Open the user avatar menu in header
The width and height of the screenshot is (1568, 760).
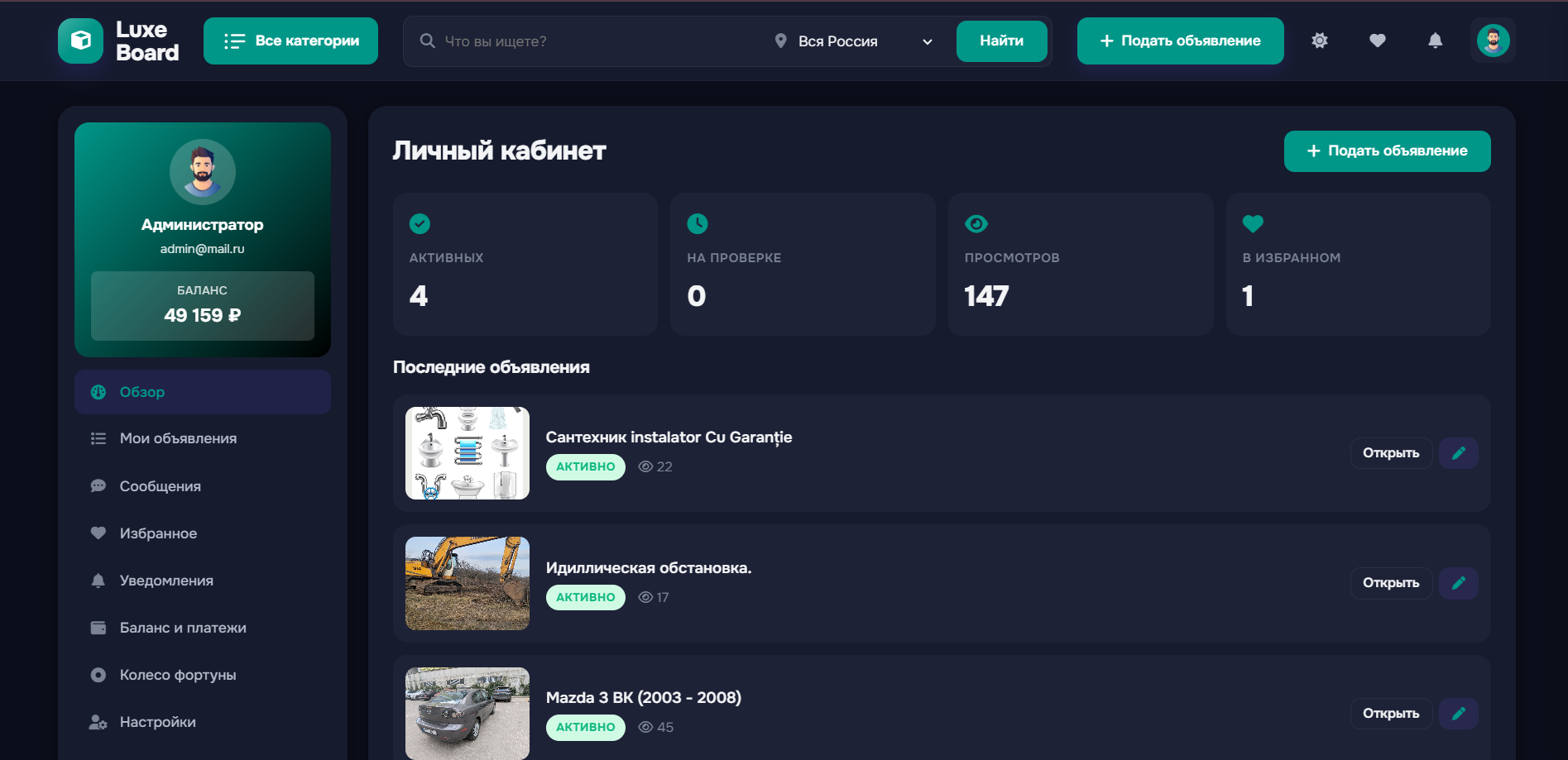tap(1493, 41)
